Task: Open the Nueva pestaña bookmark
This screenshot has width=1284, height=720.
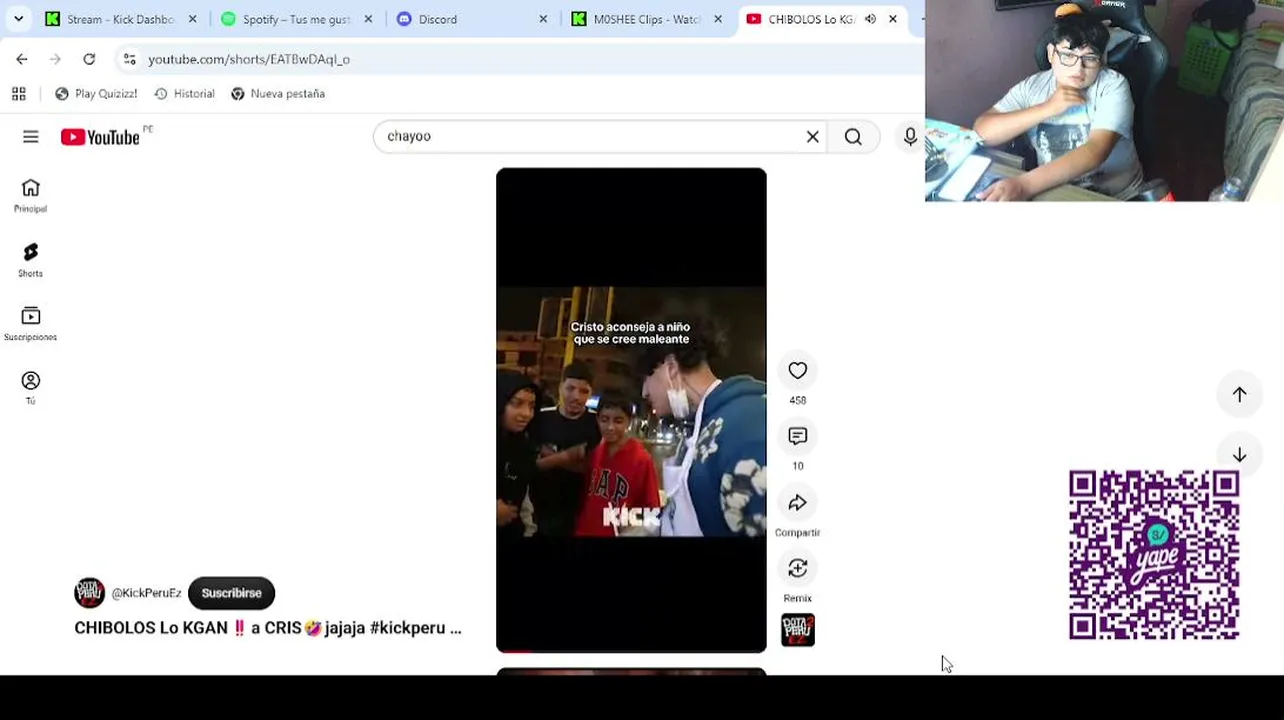Action: pos(278,94)
